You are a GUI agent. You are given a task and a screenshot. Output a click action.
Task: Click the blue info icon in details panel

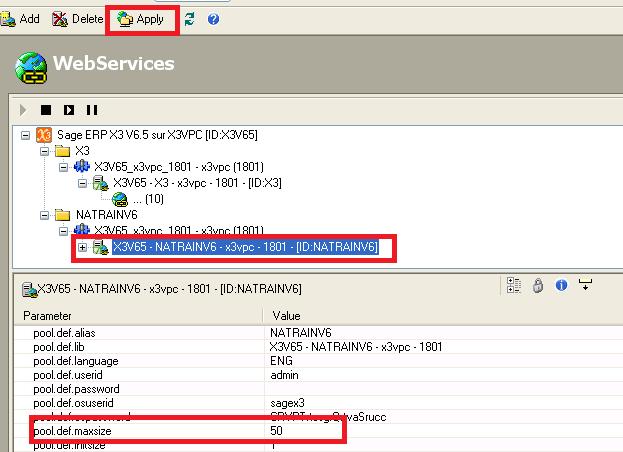561,285
